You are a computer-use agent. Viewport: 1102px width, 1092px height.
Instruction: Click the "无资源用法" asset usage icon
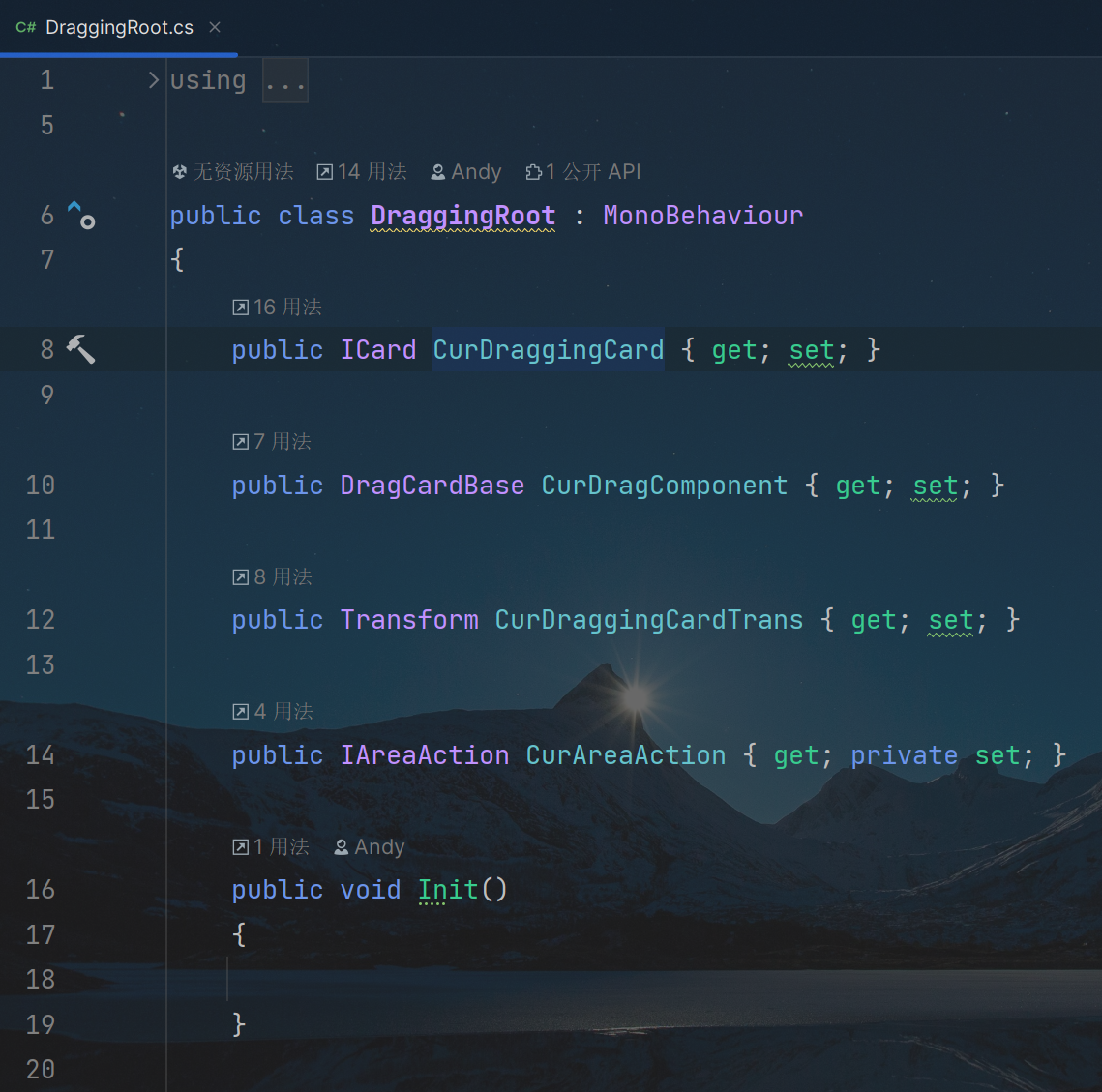(x=180, y=172)
